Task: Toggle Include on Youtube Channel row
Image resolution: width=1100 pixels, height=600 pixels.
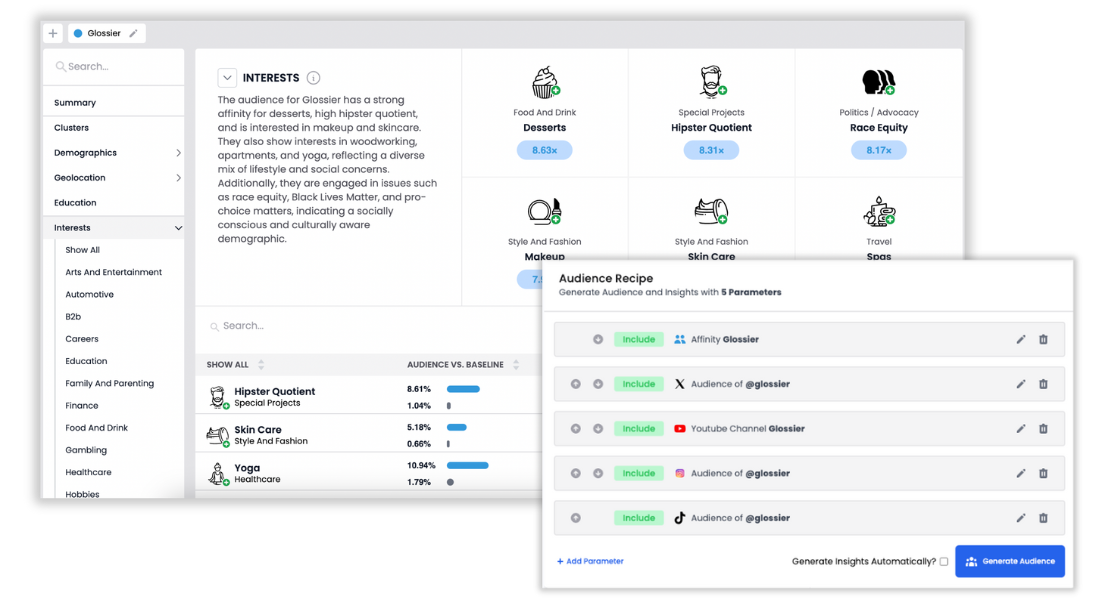Action: (x=638, y=429)
